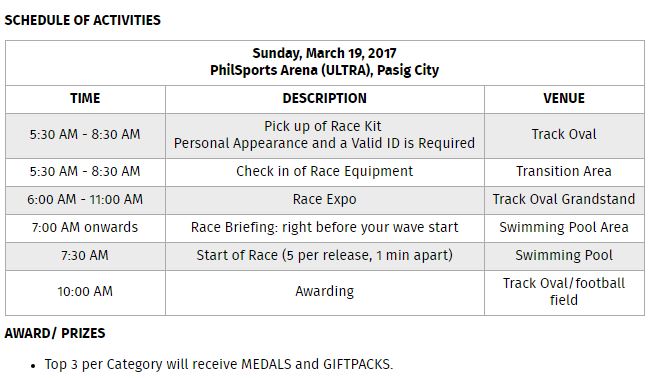Click the 6:00 AM - 11:00 AM time cell

(x=85, y=199)
